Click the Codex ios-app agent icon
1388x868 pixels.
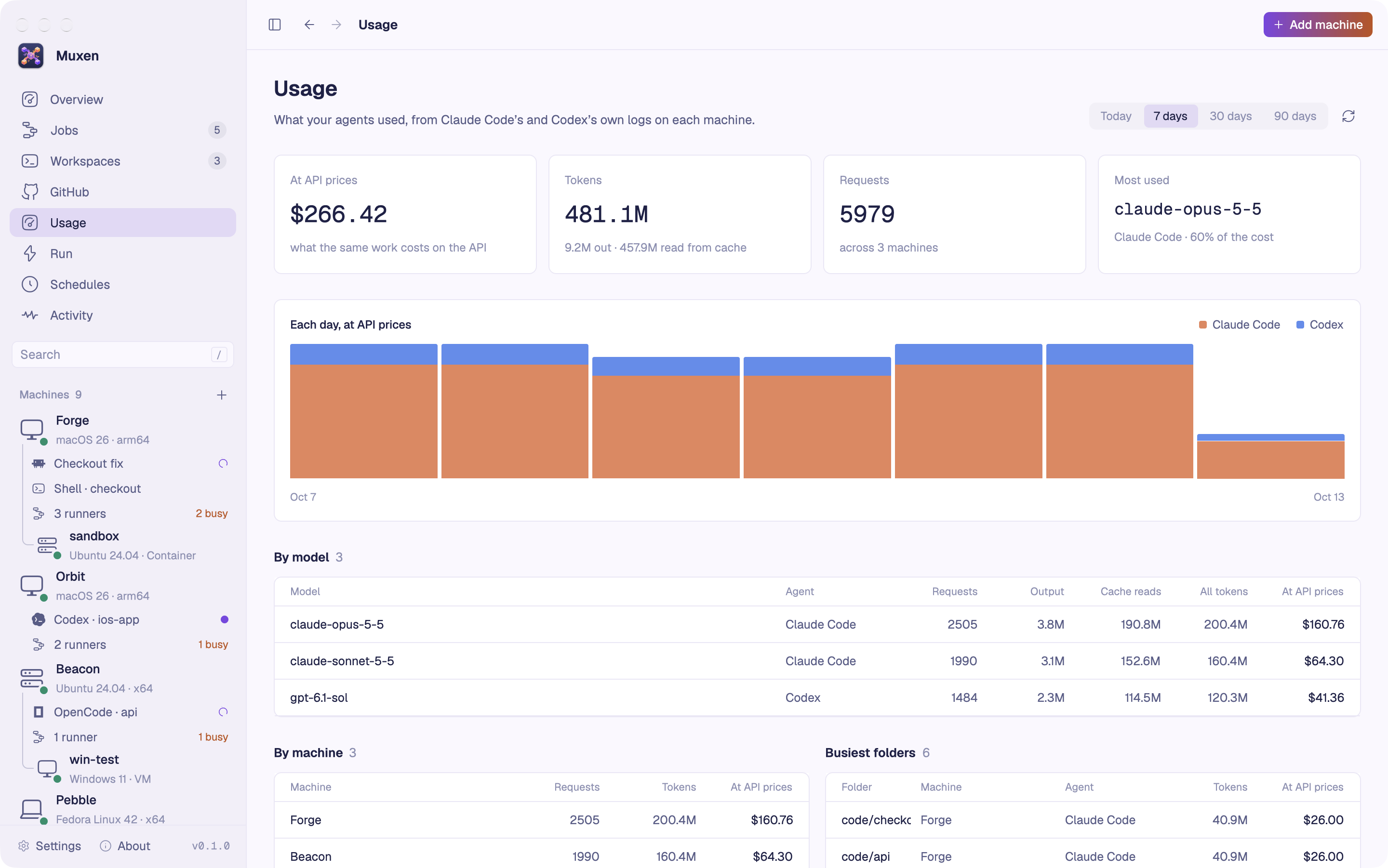tap(39, 619)
